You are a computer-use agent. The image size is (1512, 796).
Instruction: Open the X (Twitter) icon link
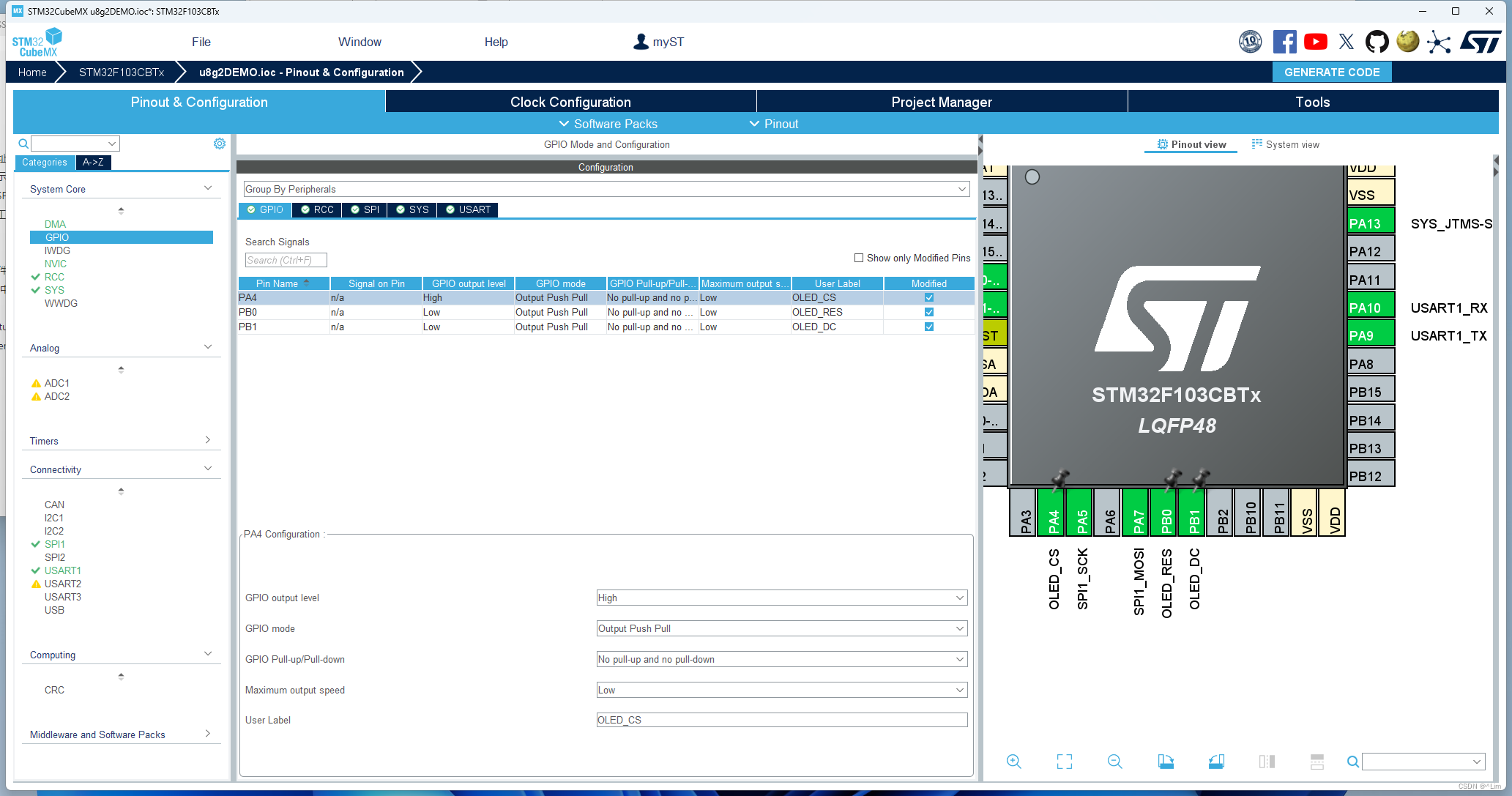tap(1347, 42)
